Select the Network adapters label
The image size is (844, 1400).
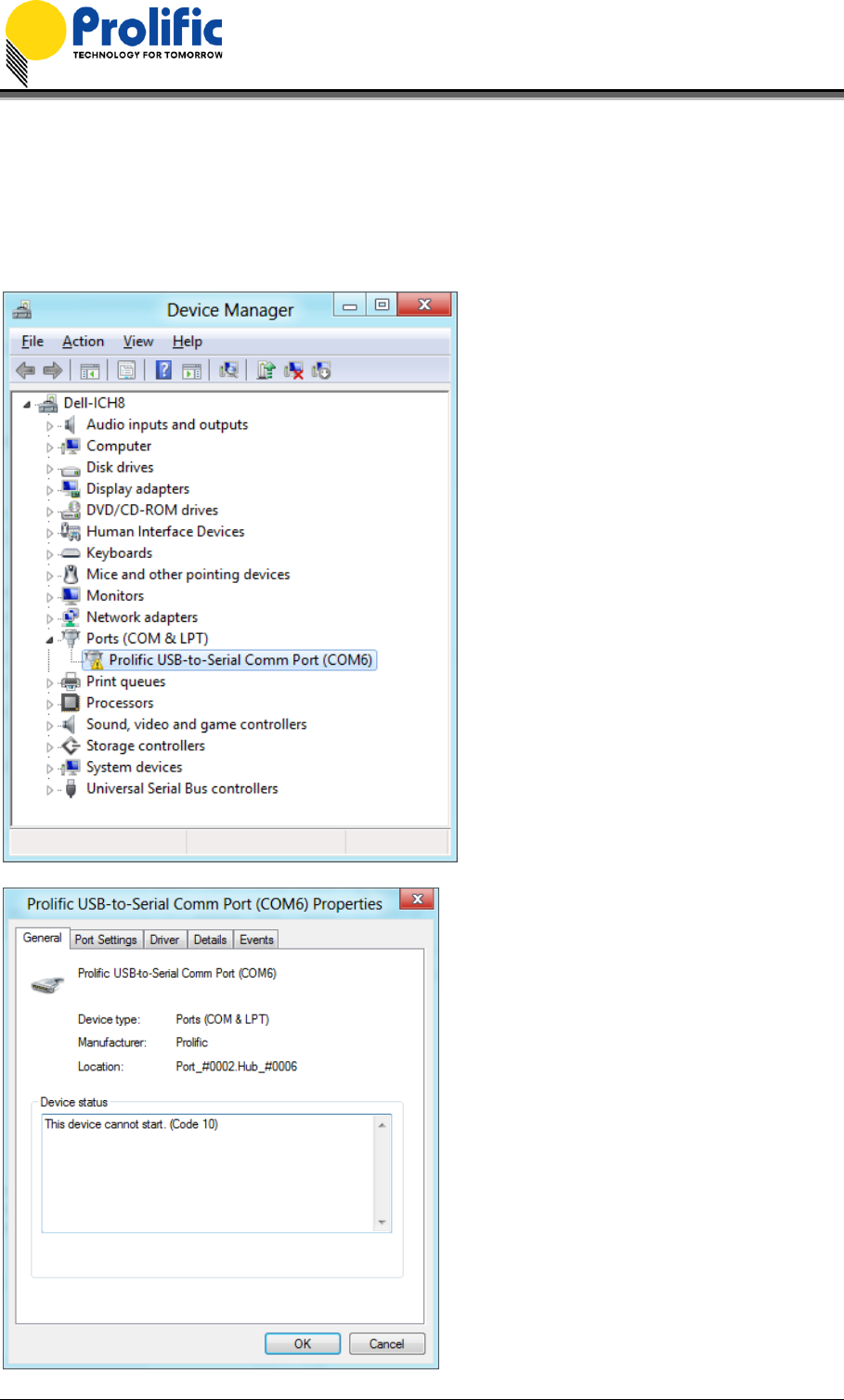[142, 617]
